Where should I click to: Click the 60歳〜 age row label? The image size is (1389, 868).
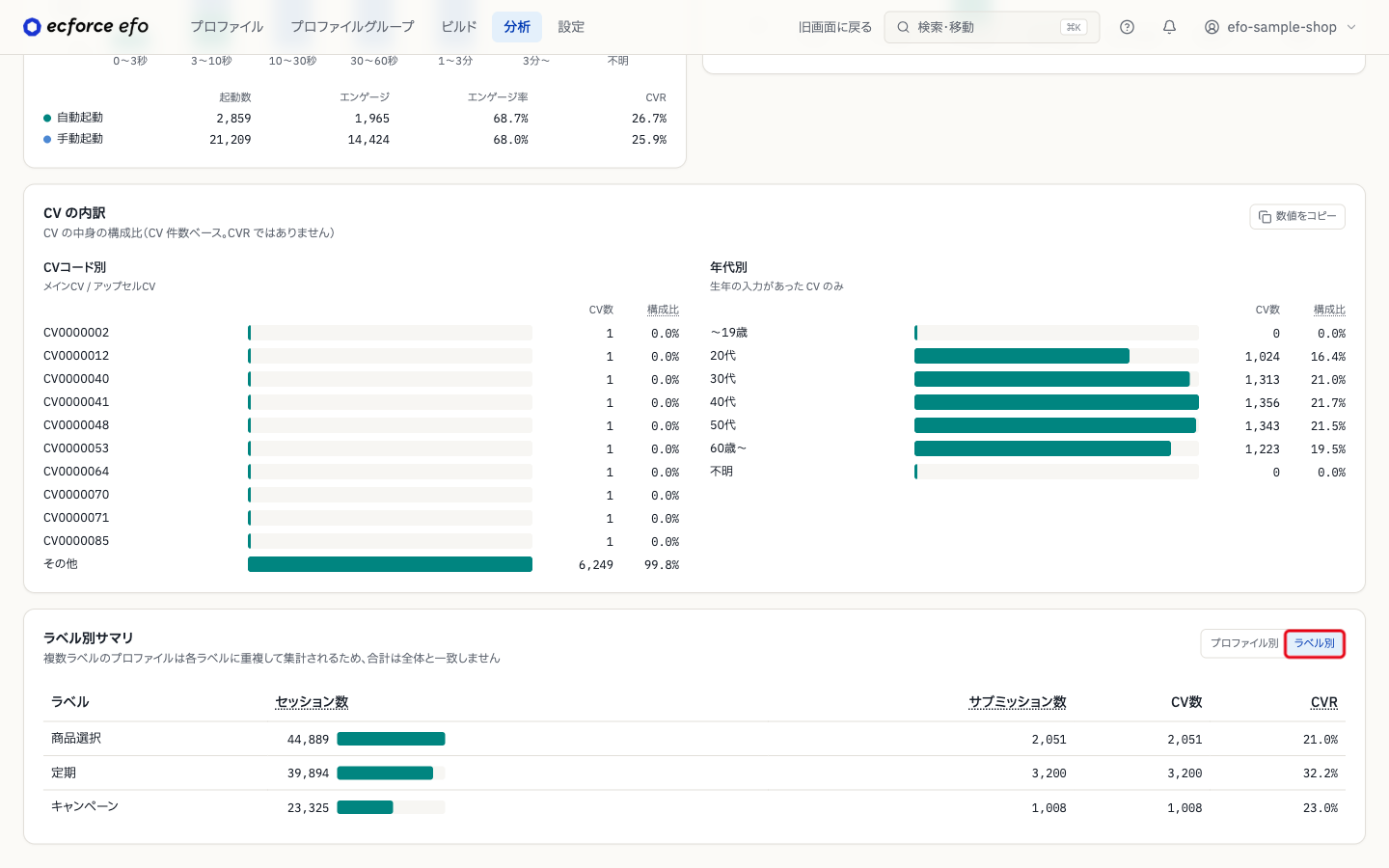[x=728, y=448]
